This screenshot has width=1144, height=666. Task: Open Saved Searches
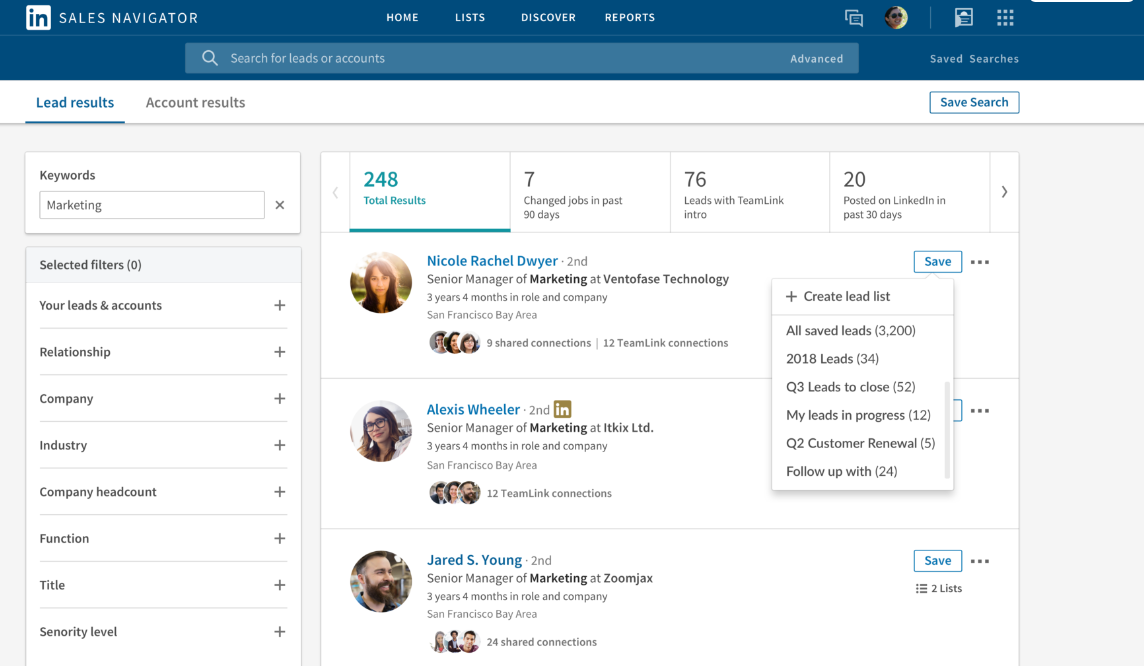974,59
